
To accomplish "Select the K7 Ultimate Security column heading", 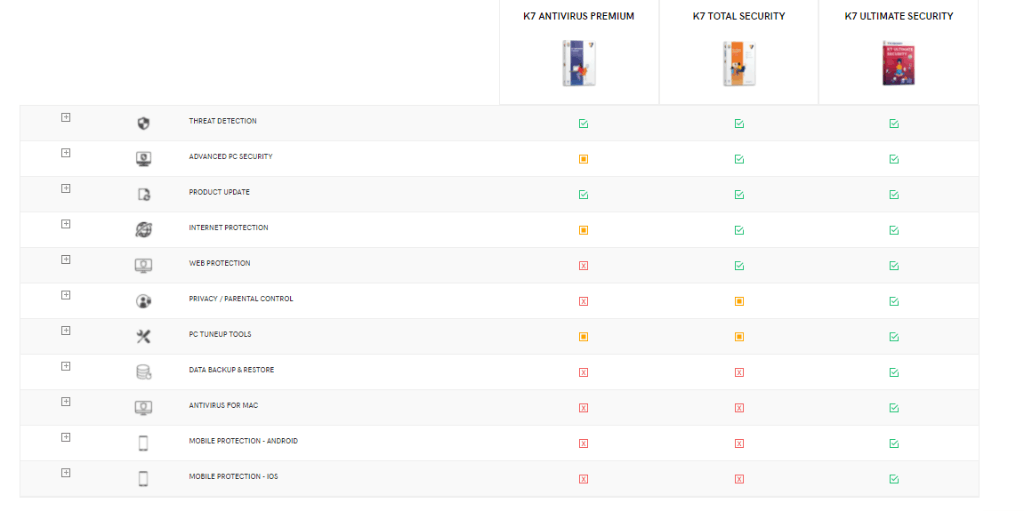I will tap(898, 16).
